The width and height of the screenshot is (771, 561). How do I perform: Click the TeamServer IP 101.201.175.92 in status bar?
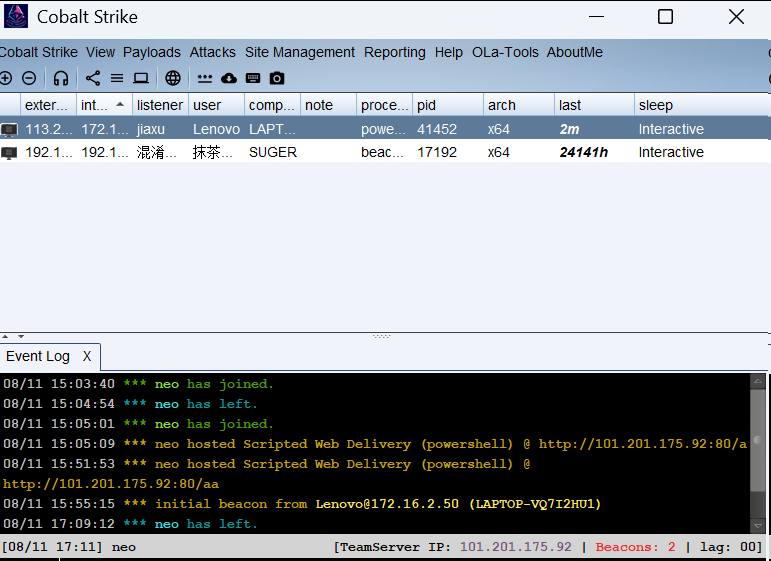click(516, 547)
